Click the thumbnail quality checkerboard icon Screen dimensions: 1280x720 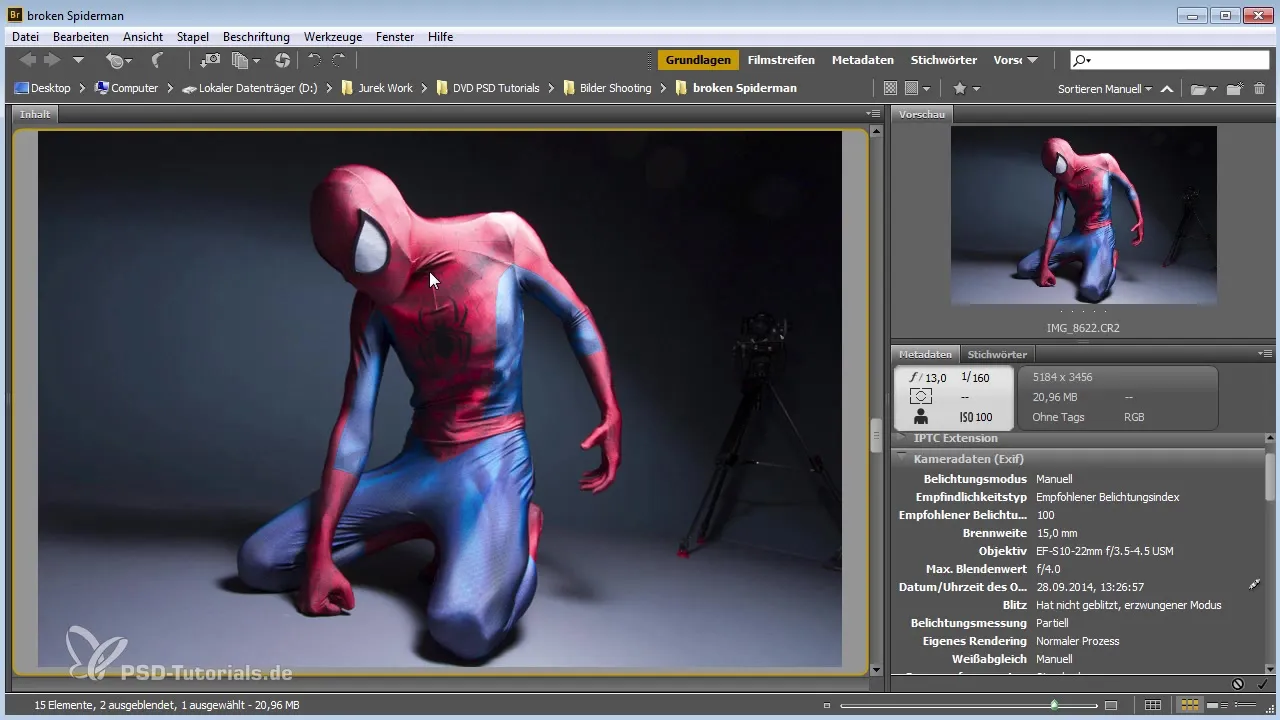890,88
